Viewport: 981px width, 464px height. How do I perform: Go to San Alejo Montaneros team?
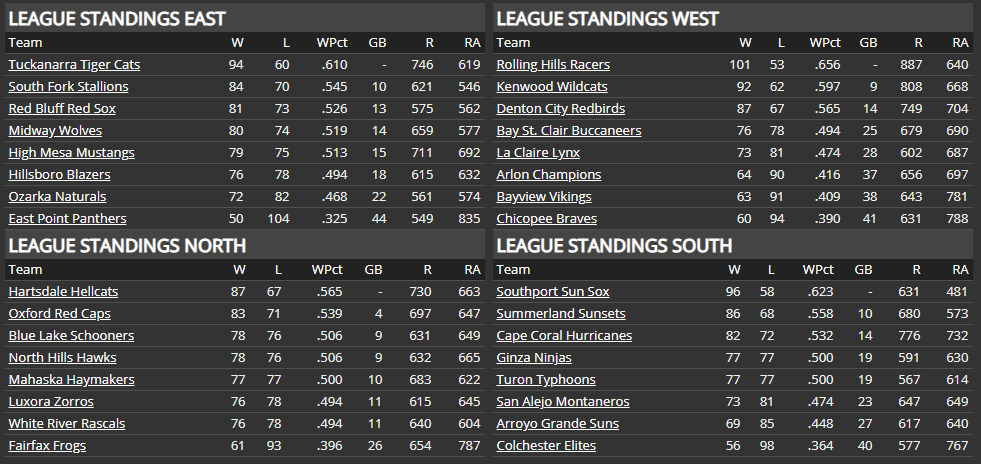click(563, 402)
